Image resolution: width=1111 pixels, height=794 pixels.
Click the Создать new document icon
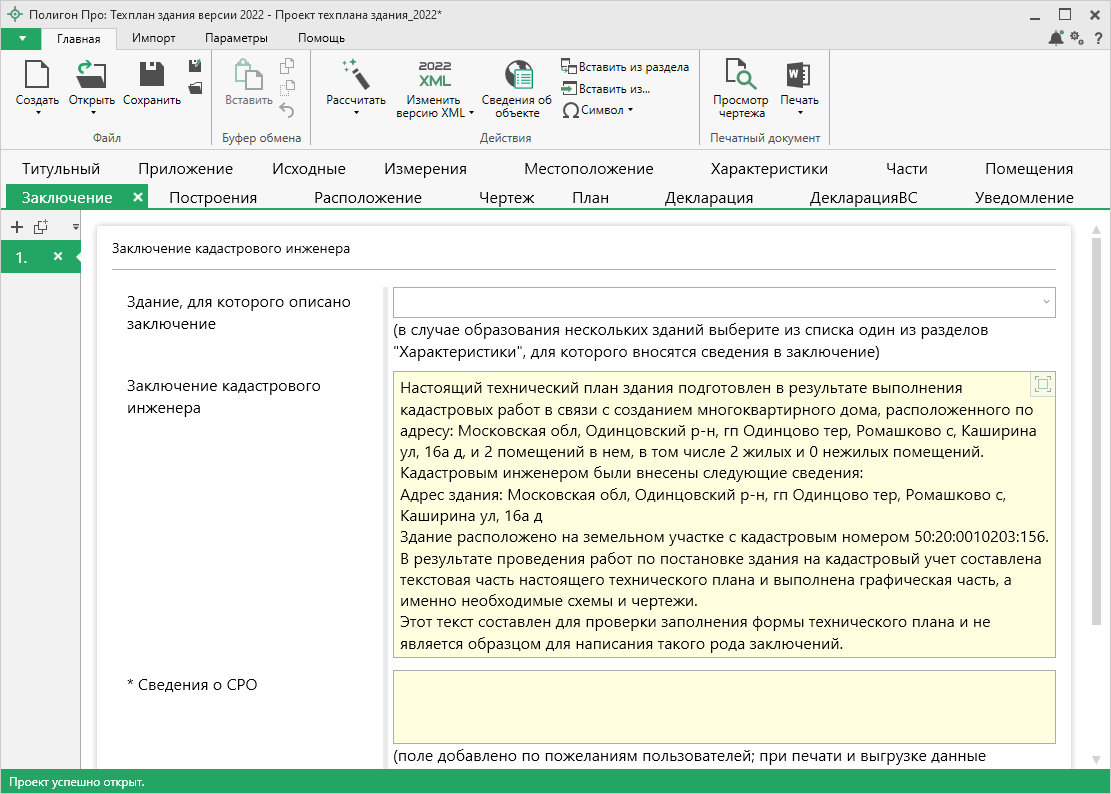(x=36, y=74)
